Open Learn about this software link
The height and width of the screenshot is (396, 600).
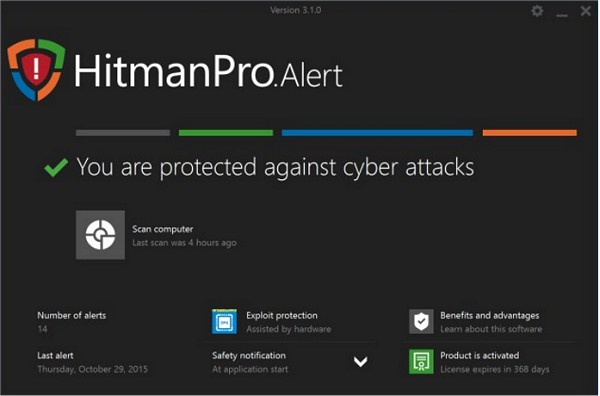[x=491, y=329]
